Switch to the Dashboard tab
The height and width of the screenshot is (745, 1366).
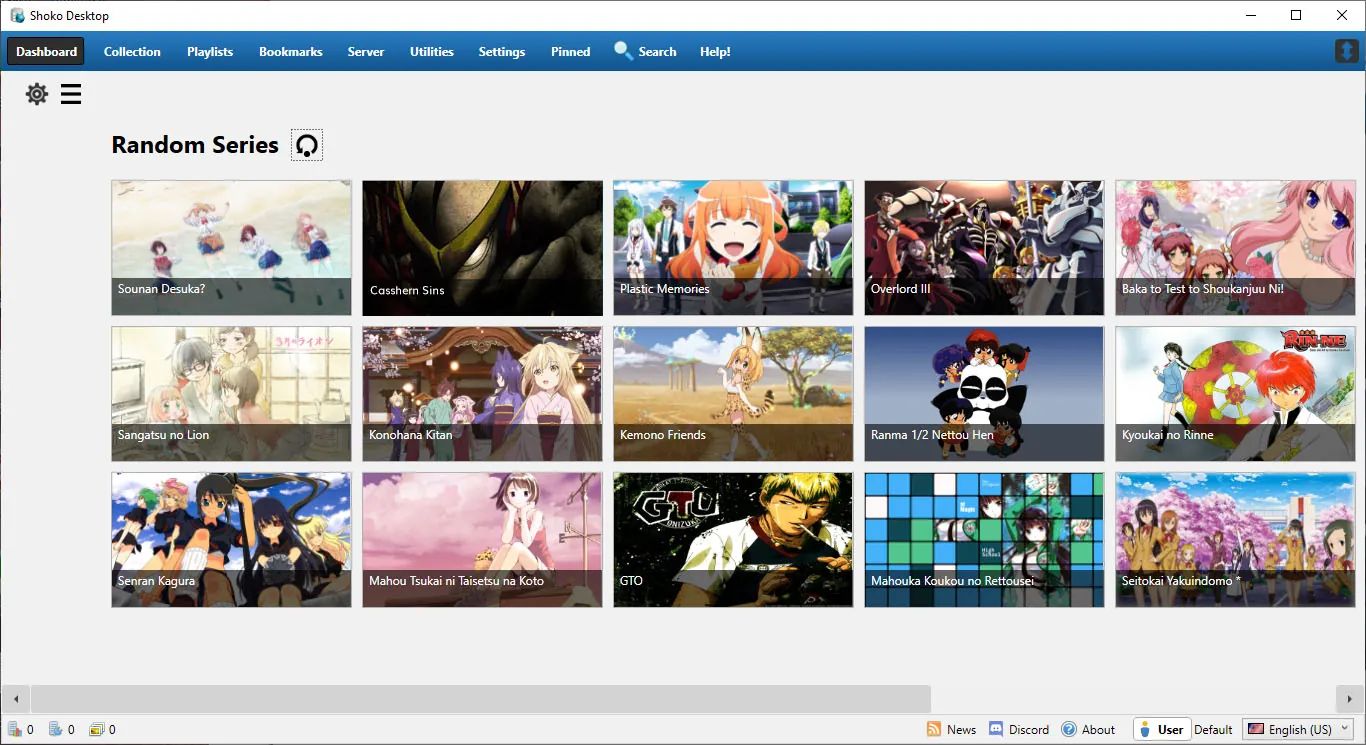pyautogui.click(x=46, y=51)
